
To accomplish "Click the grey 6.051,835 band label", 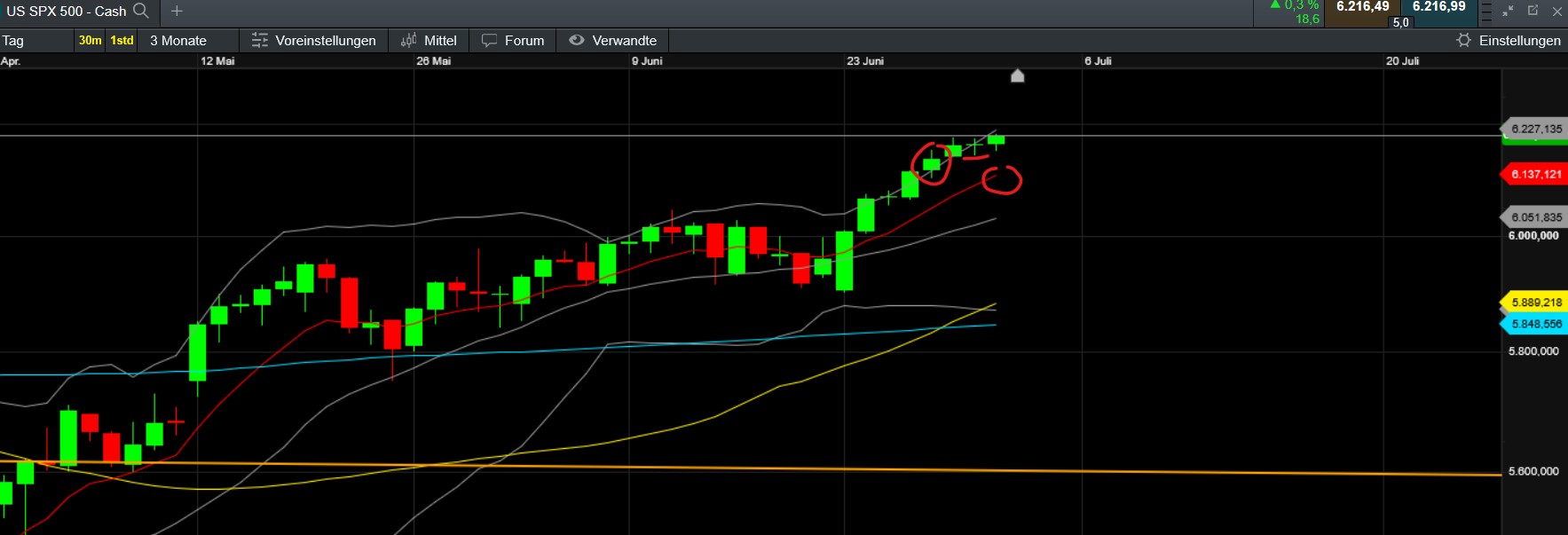I will pyautogui.click(x=1534, y=216).
